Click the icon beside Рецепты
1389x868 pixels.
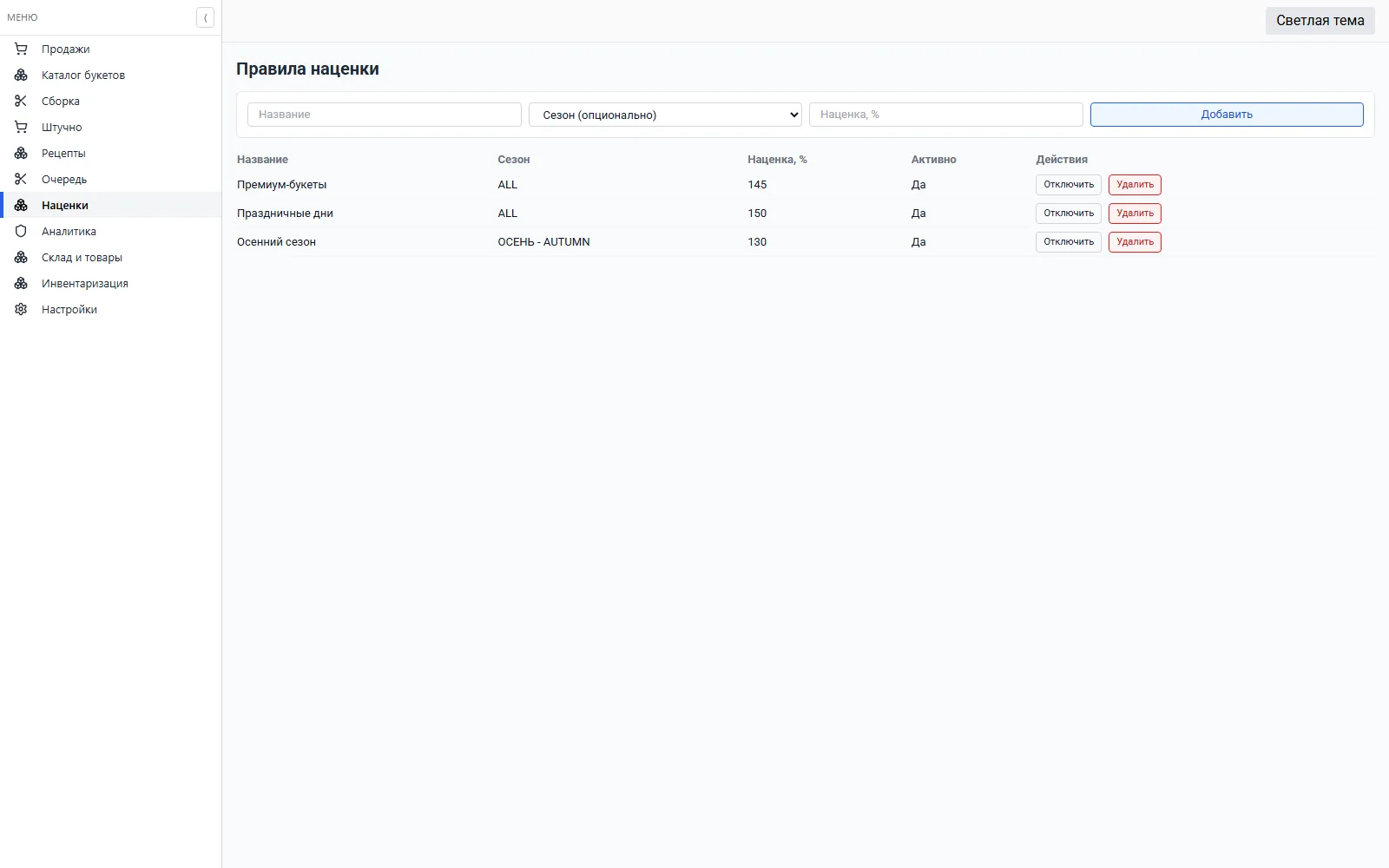pyautogui.click(x=21, y=153)
